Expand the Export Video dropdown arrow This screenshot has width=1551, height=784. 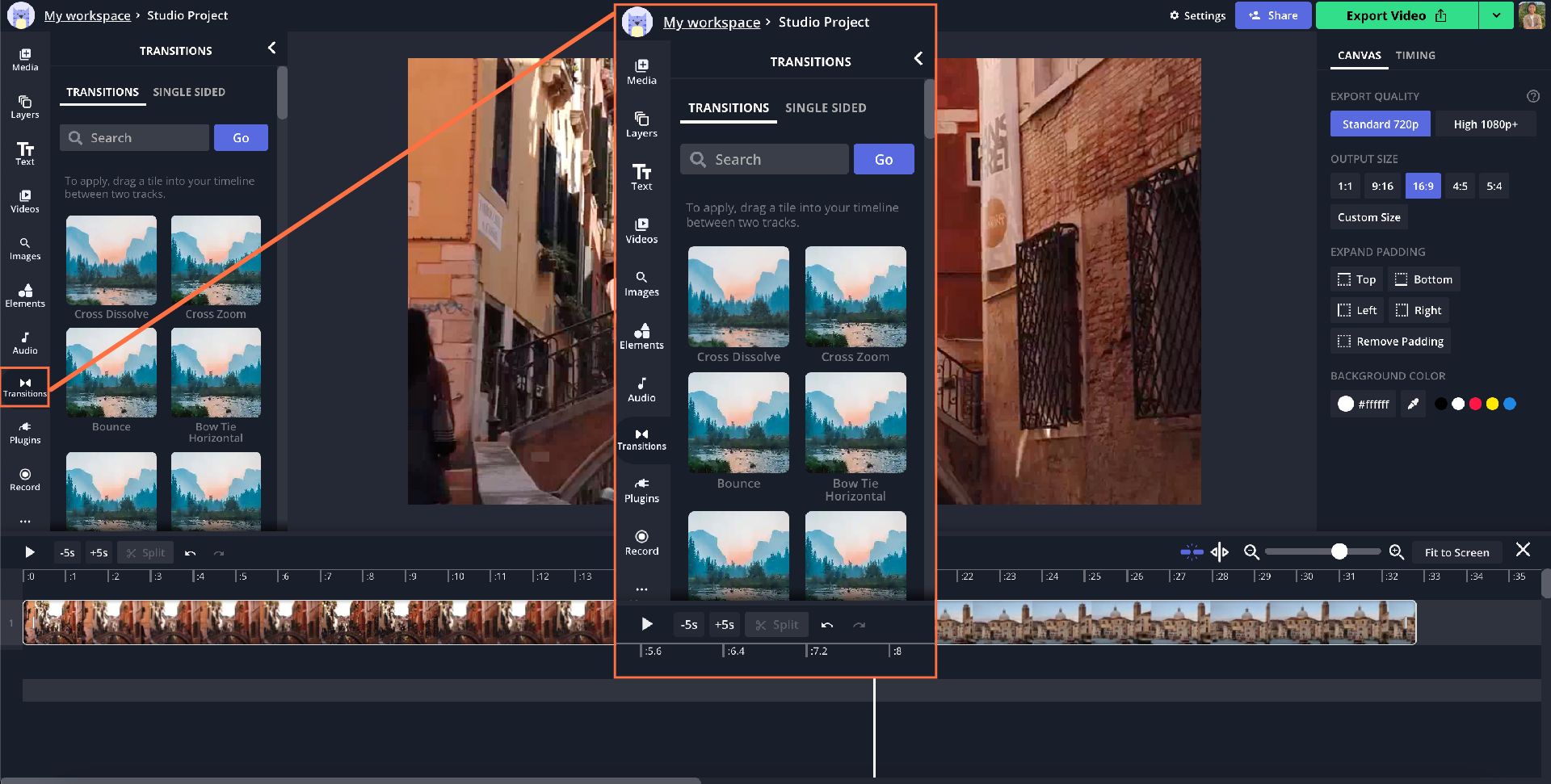tap(1496, 15)
